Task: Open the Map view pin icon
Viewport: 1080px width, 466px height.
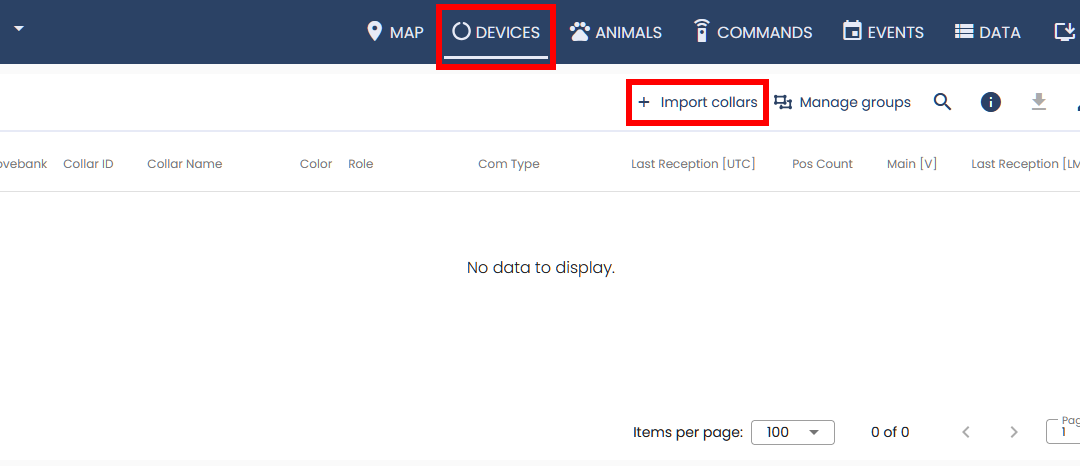Action: coord(375,32)
